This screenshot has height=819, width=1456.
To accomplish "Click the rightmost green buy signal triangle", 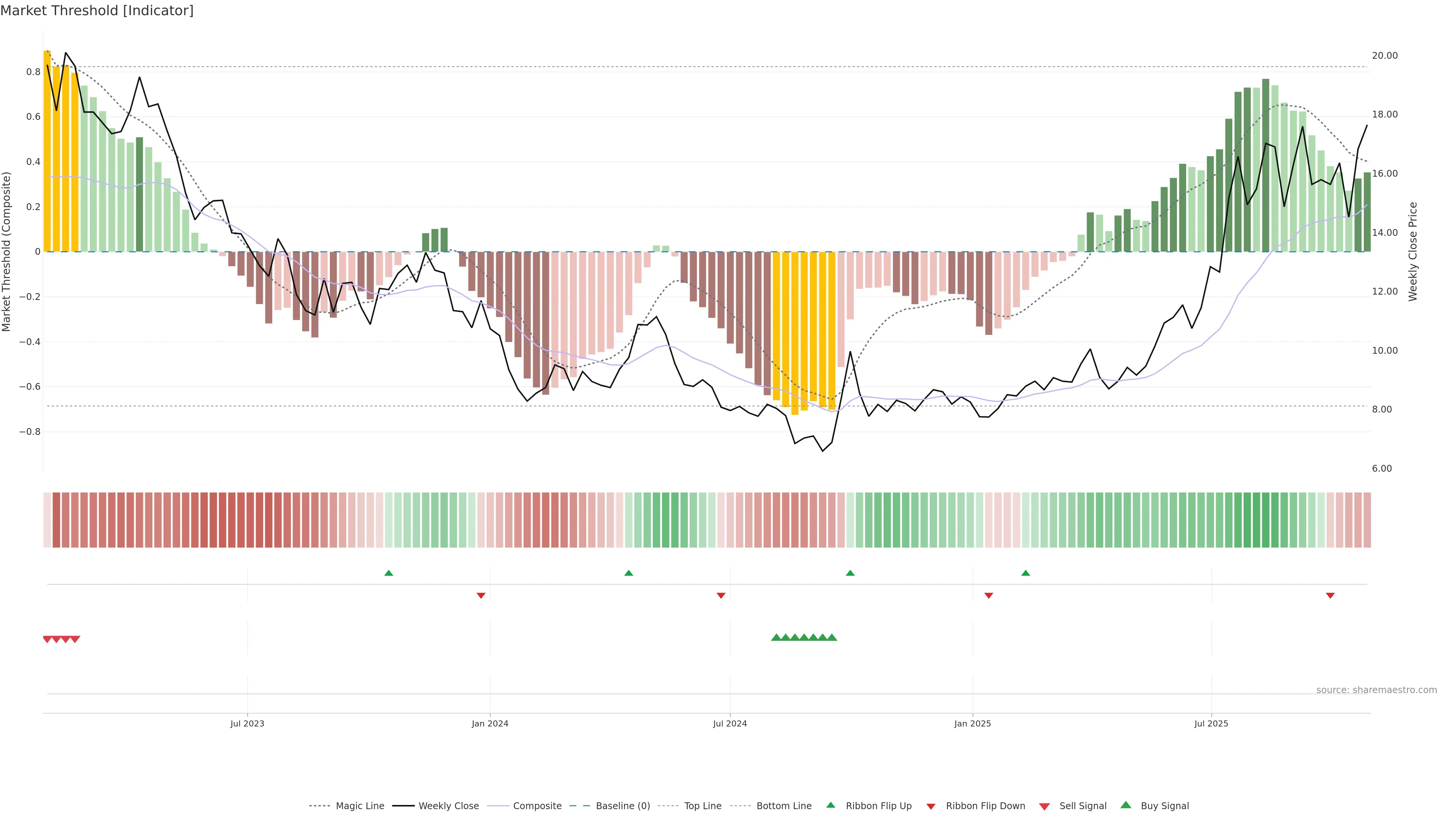I will [x=832, y=637].
